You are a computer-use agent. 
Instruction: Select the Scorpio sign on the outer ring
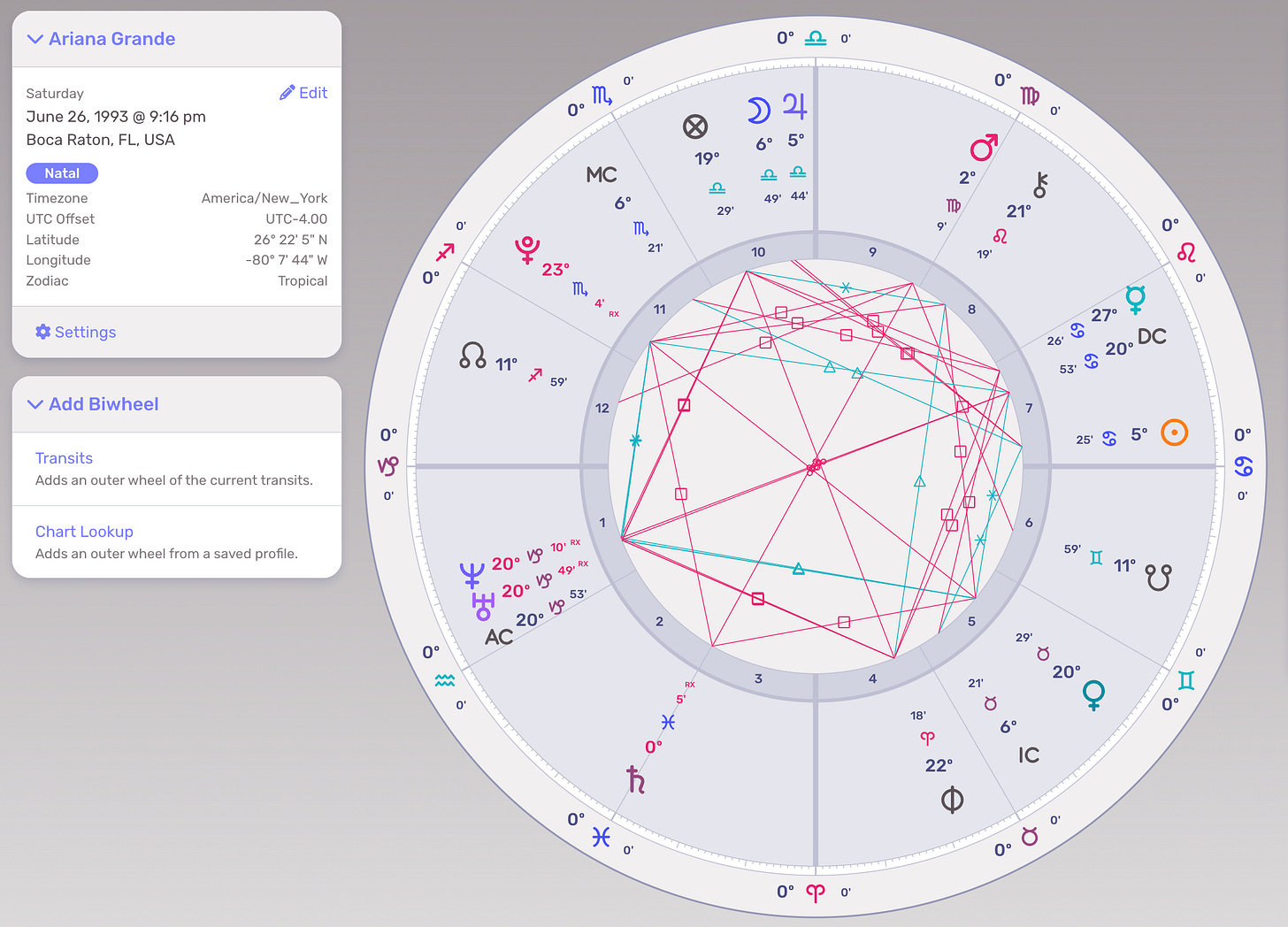602,96
